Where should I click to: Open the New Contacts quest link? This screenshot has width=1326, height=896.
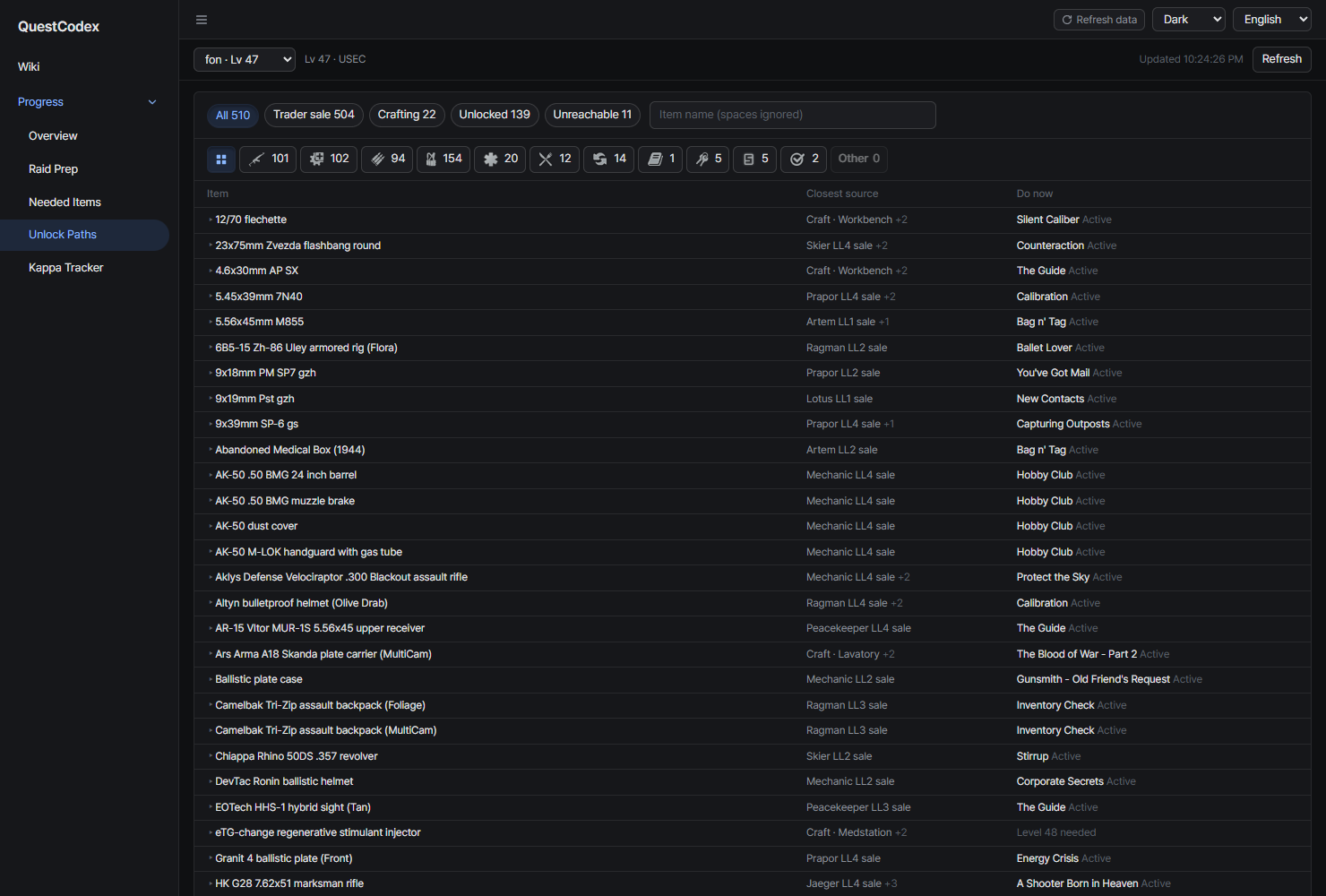coord(1050,399)
